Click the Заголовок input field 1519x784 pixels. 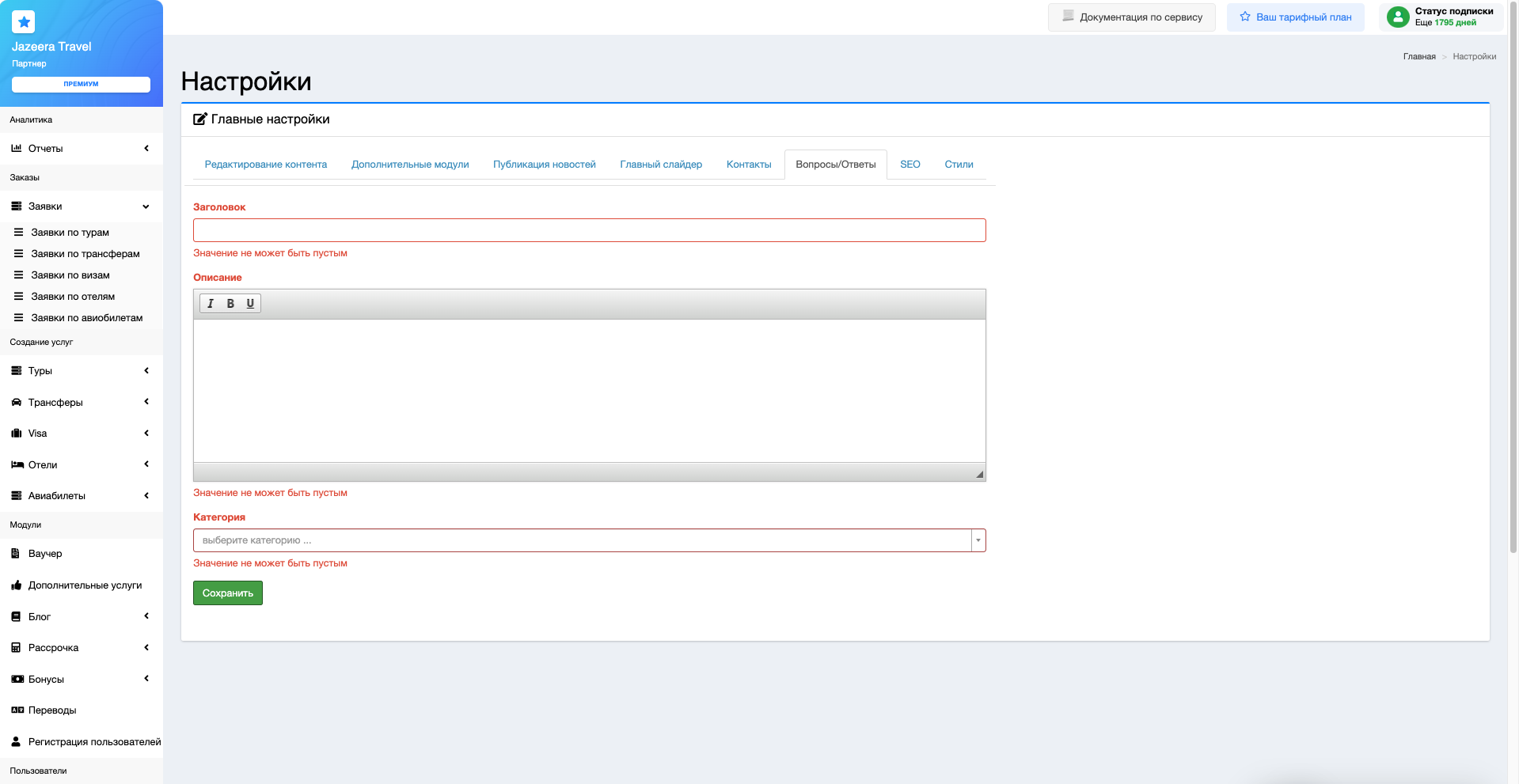point(589,230)
